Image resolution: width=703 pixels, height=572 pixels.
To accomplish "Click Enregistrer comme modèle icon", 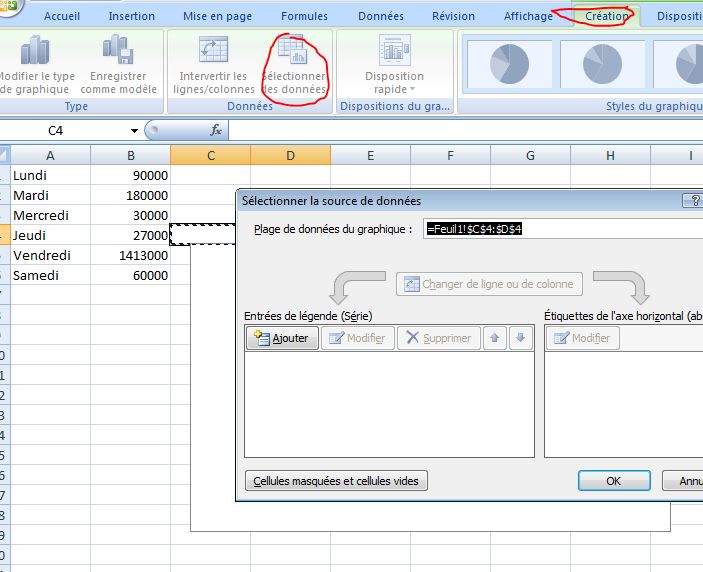I will (x=118, y=52).
